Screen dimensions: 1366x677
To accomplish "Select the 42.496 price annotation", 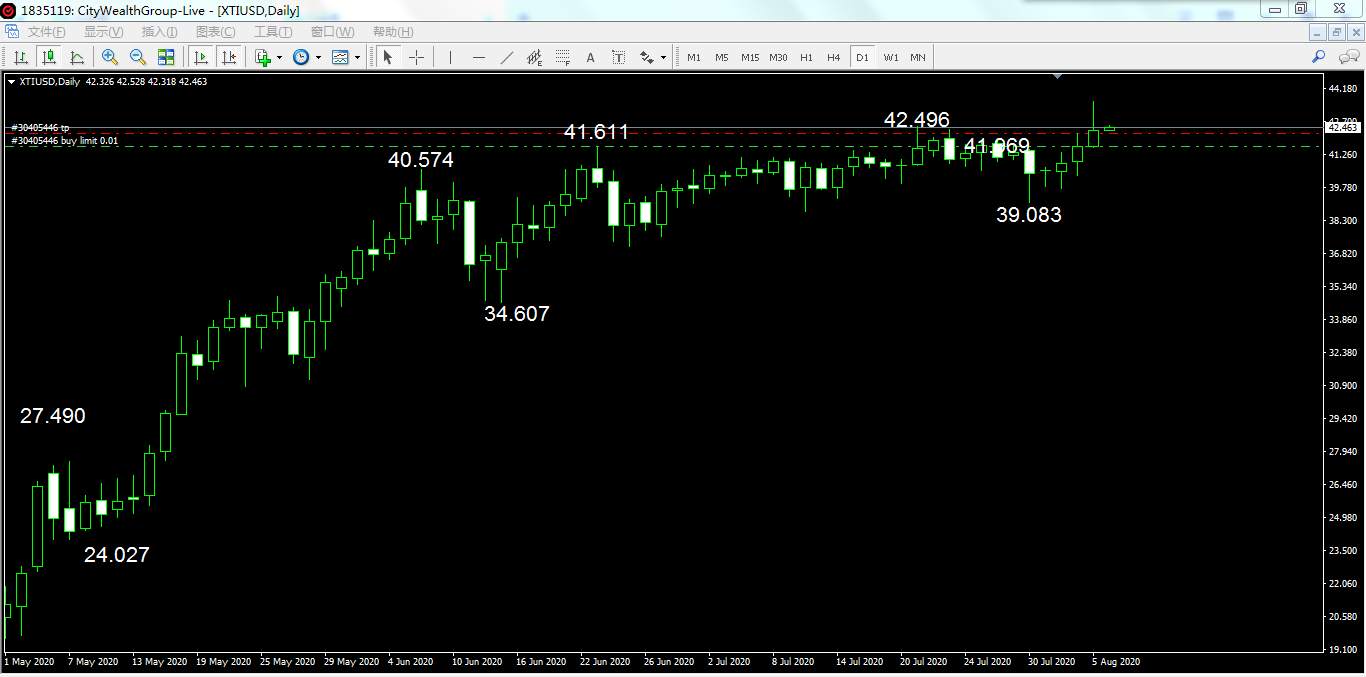I will tap(917, 120).
